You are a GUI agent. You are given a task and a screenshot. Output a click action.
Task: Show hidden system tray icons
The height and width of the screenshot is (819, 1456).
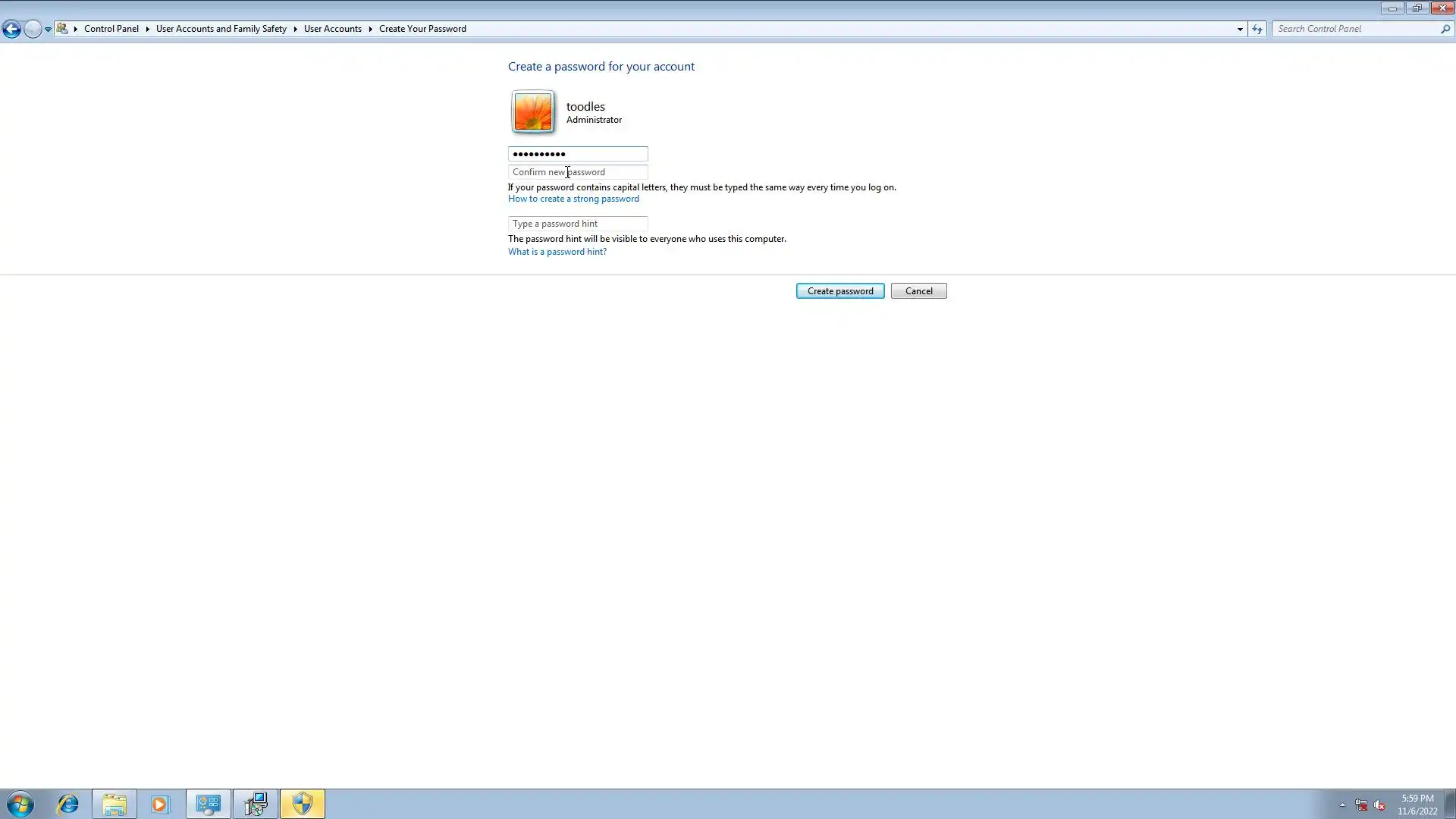(1342, 805)
